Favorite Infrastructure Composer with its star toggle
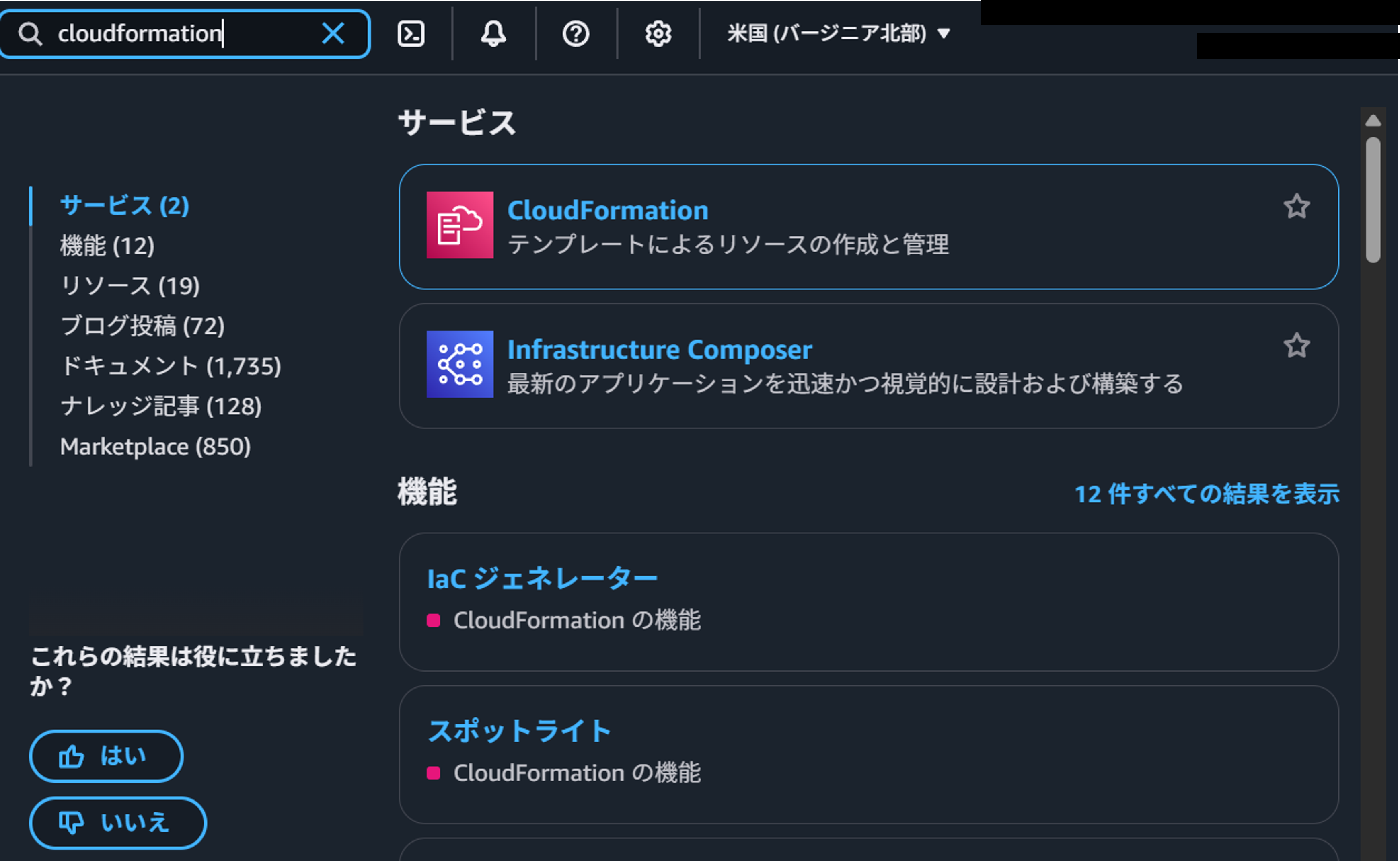Image resolution: width=1400 pixels, height=861 pixels. pos(1298,346)
